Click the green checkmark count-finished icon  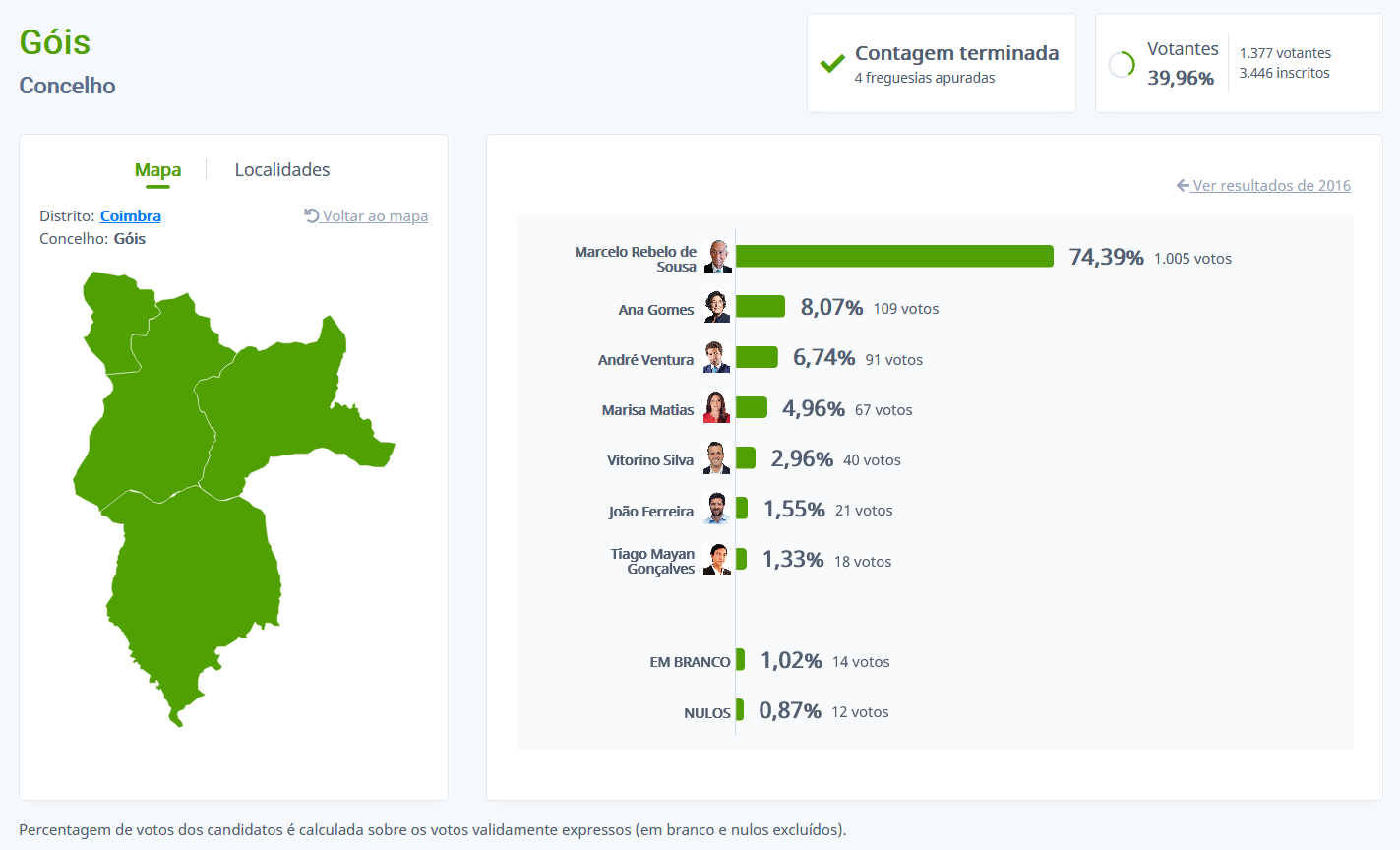[x=832, y=64]
